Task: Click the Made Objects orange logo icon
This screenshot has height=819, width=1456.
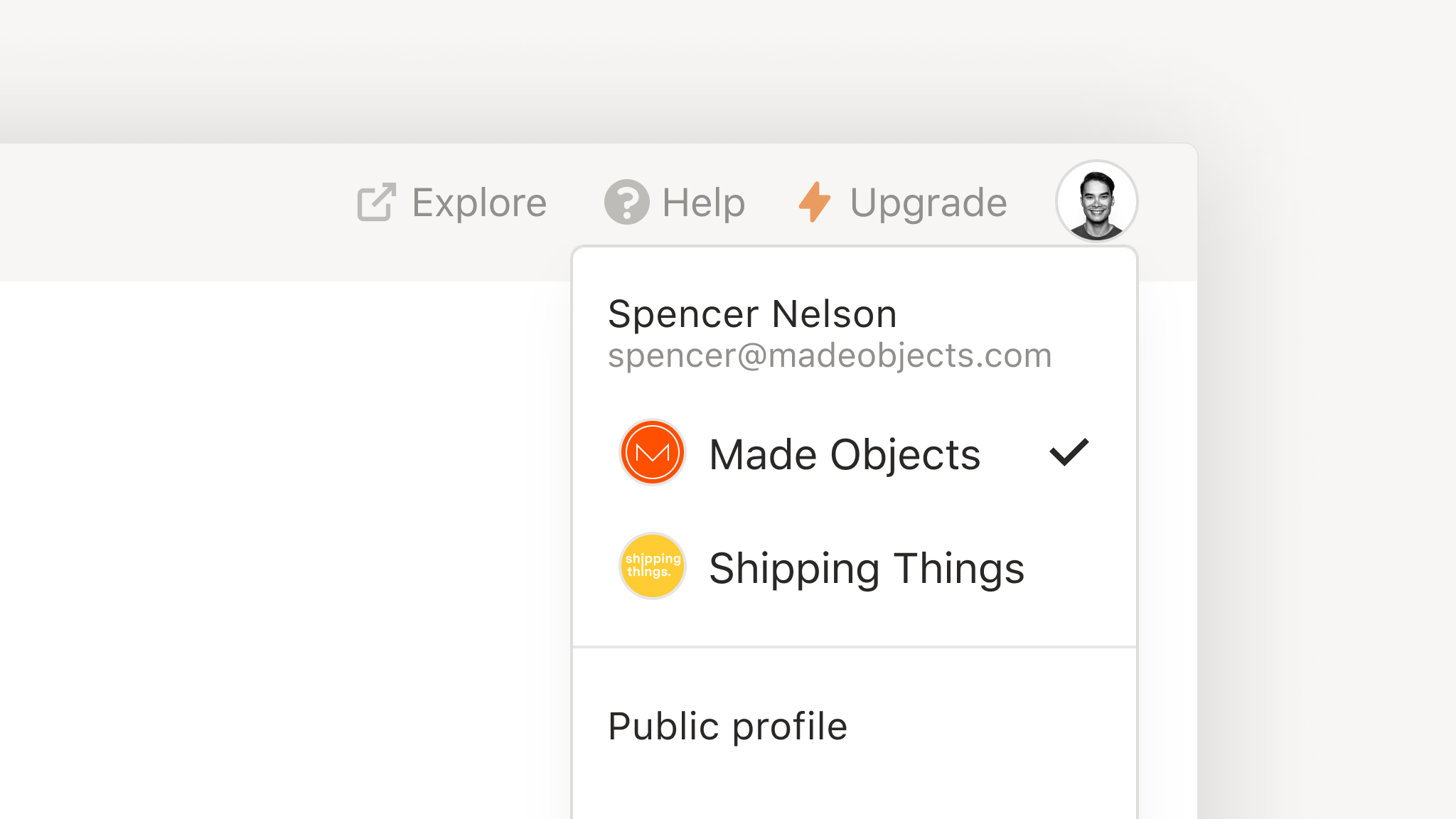Action: point(652,452)
